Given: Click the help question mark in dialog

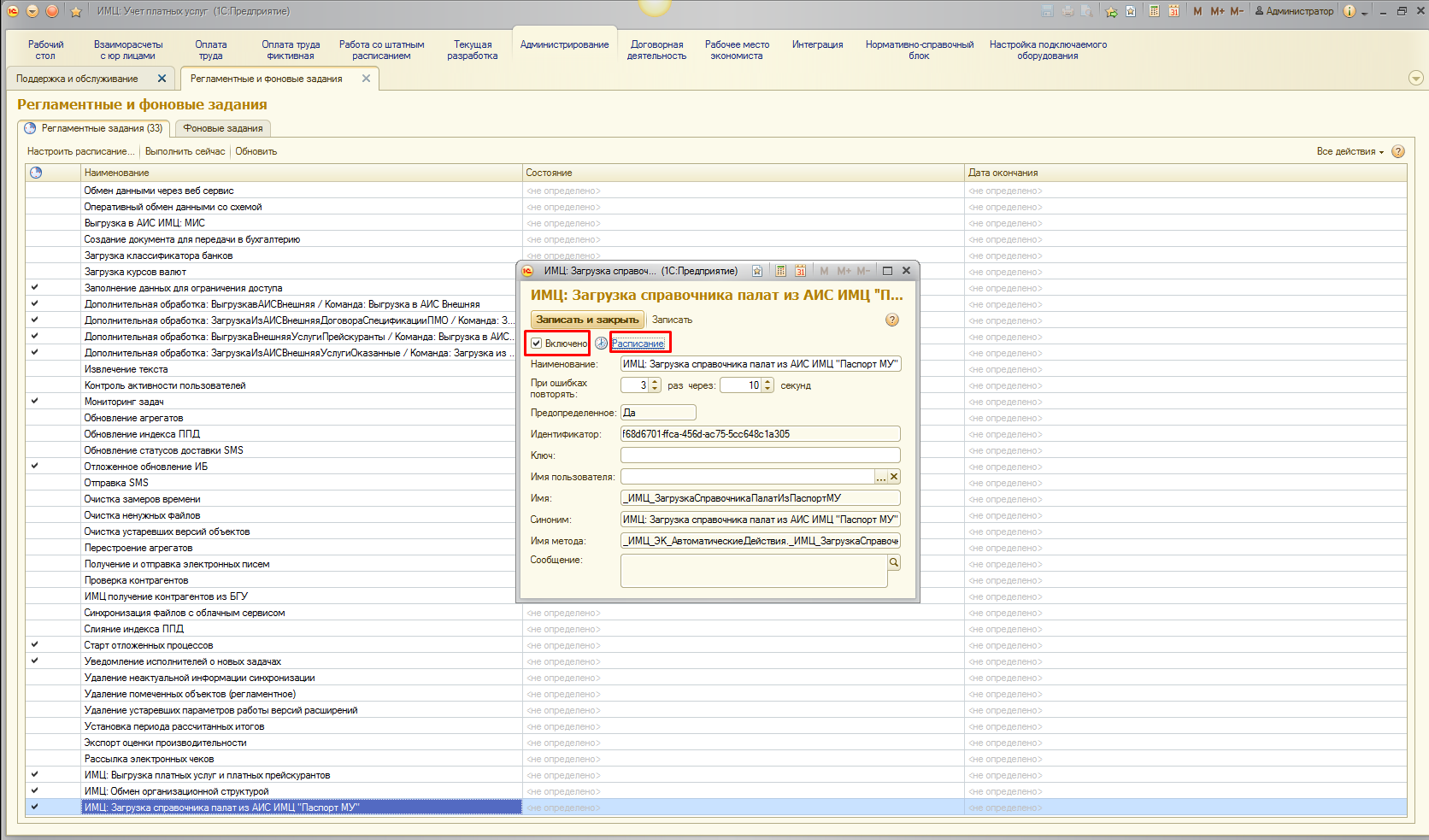Looking at the screenshot, I should click(x=891, y=320).
